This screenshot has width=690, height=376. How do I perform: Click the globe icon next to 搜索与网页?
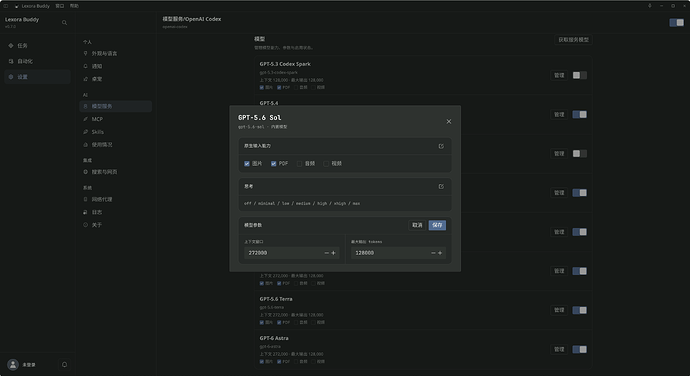[x=85, y=172]
